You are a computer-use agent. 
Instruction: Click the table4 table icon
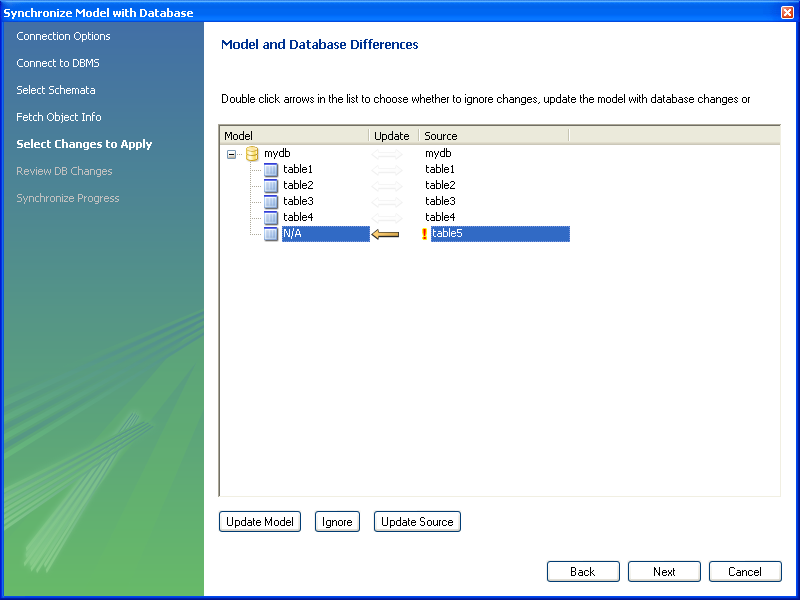coord(271,218)
